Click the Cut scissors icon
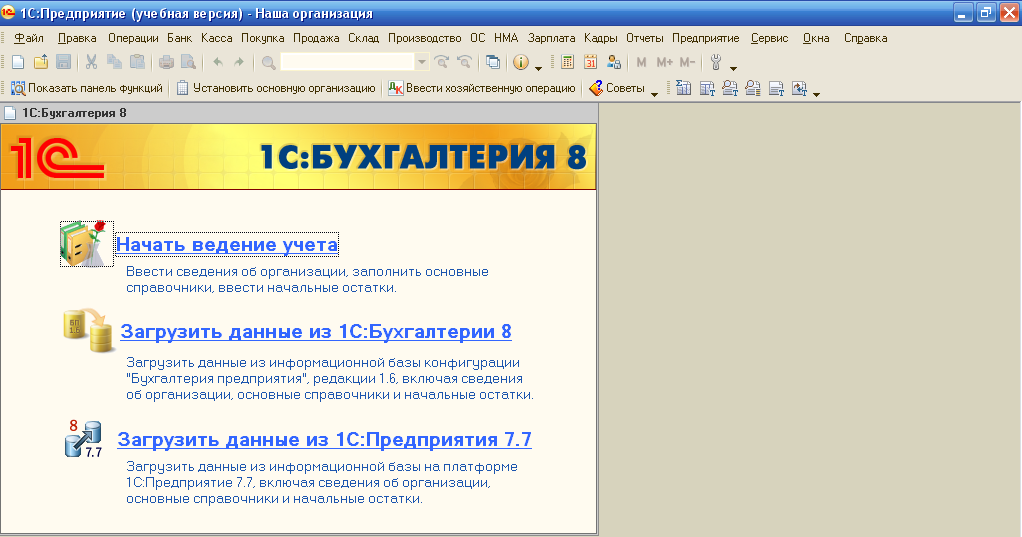 click(x=91, y=62)
